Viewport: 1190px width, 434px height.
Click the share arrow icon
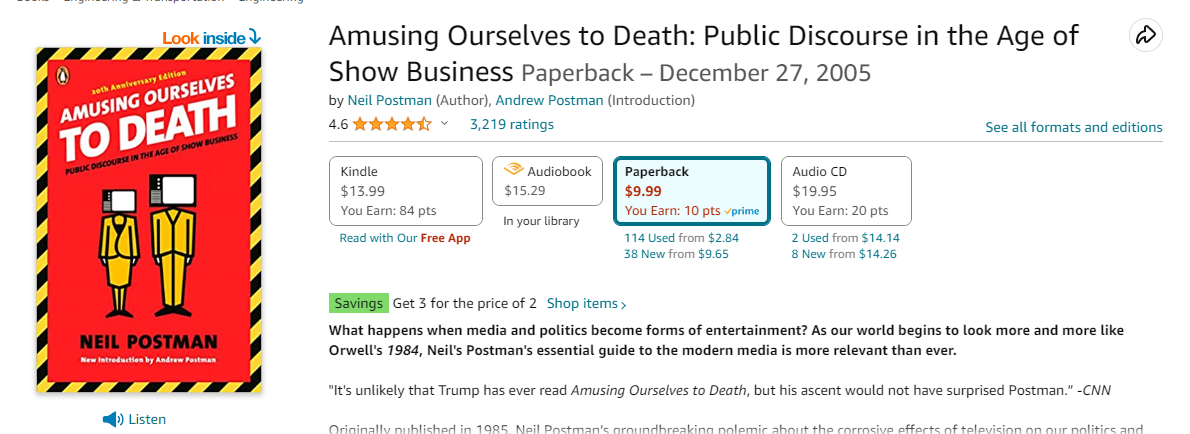(1145, 36)
